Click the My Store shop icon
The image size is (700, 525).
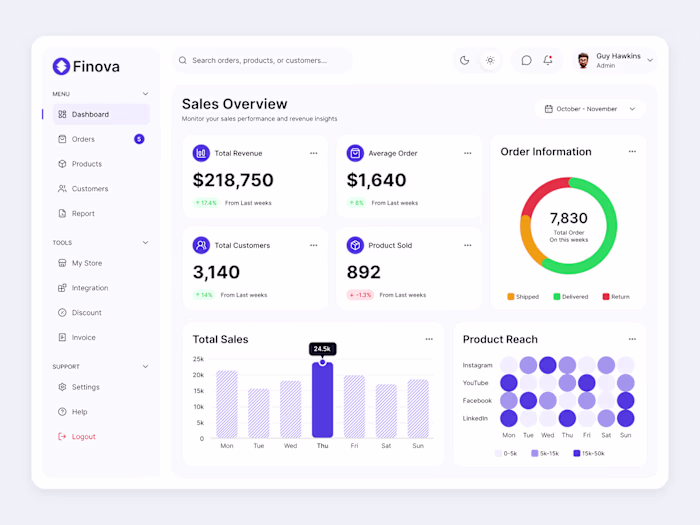[x=62, y=263]
